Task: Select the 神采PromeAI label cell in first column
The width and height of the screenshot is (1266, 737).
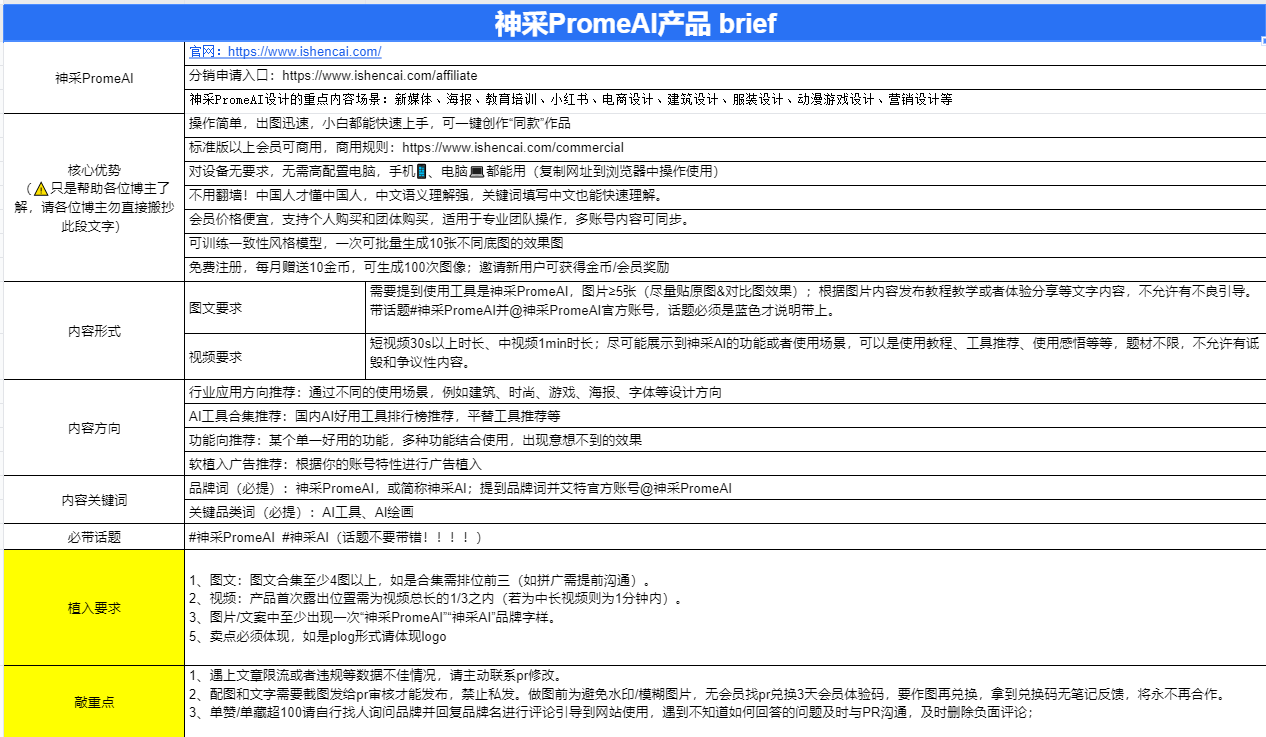Action: coord(94,77)
